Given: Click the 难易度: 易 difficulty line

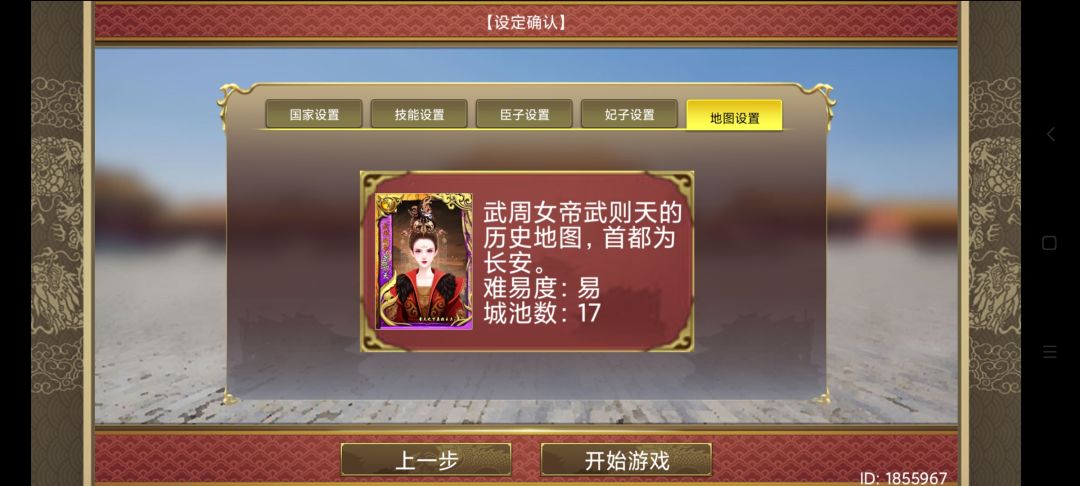Looking at the screenshot, I should click(x=541, y=287).
